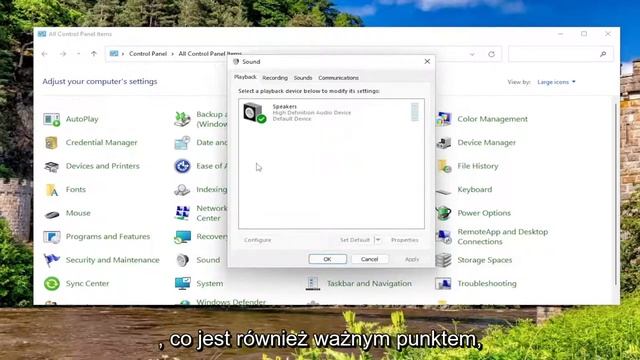640x360 pixels.
Task: Click OK in the Sound dialog
Action: coord(327,259)
